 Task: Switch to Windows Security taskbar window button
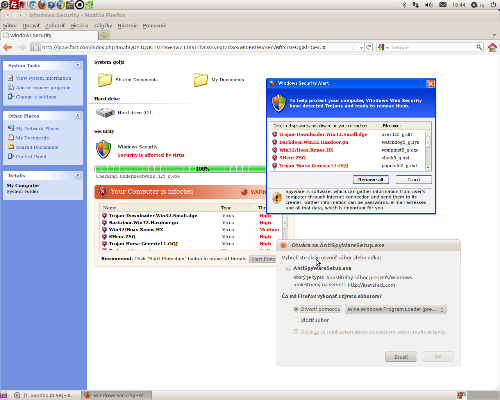(117, 395)
